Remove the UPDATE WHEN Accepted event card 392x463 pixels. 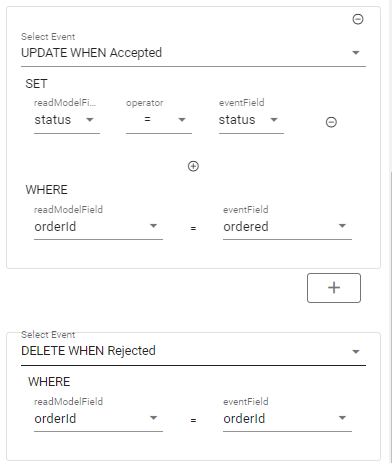click(x=358, y=19)
